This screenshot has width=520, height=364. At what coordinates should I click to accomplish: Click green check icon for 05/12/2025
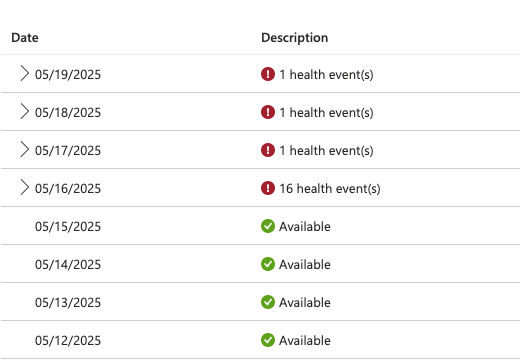[x=268, y=340]
